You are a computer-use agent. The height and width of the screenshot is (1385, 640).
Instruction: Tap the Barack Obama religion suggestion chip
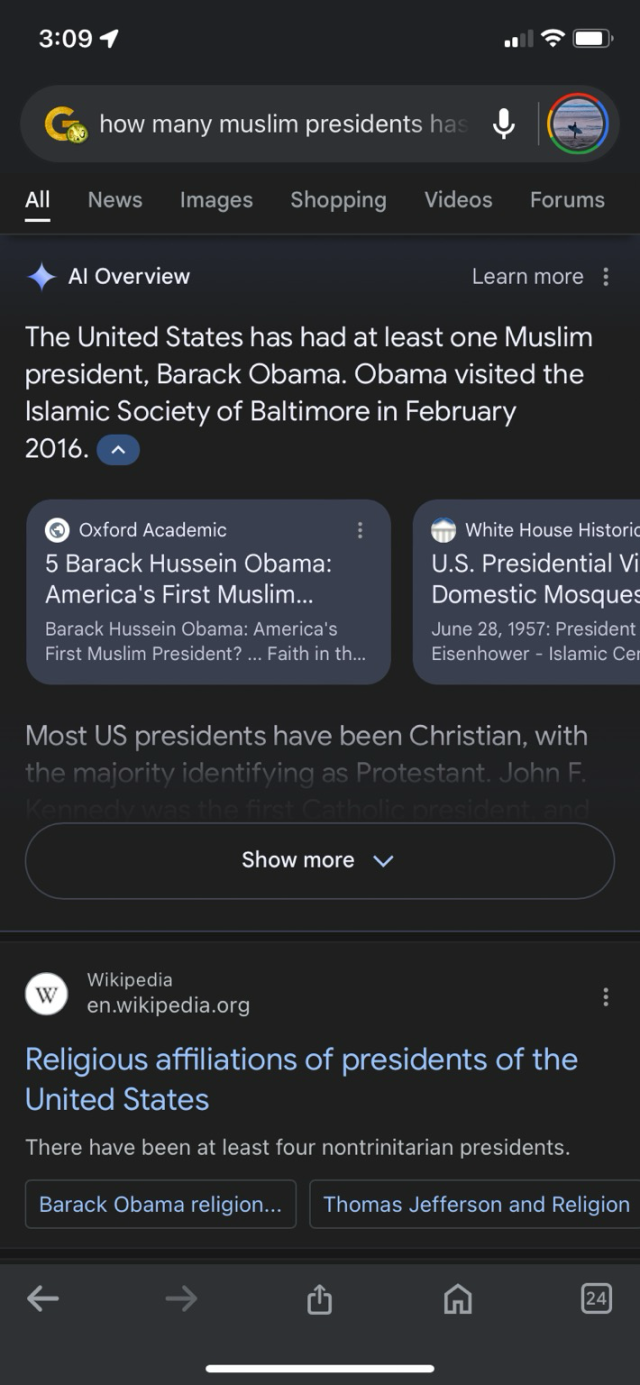click(x=160, y=1204)
